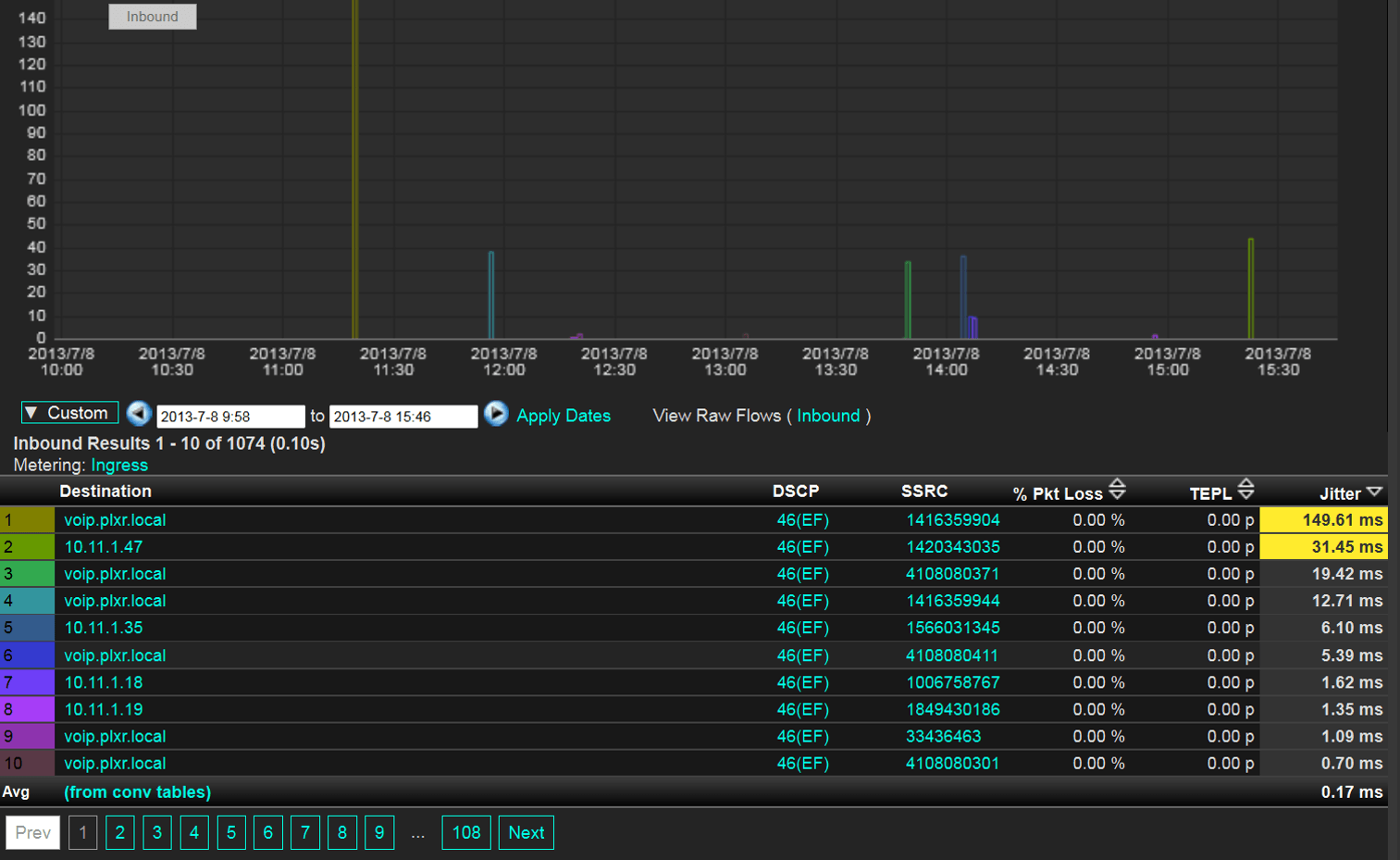Image resolution: width=1400 pixels, height=860 pixels.
Task: Click DSCP 46(EF) in 10.11.1.47 row
Action: [x=803, y=547]
